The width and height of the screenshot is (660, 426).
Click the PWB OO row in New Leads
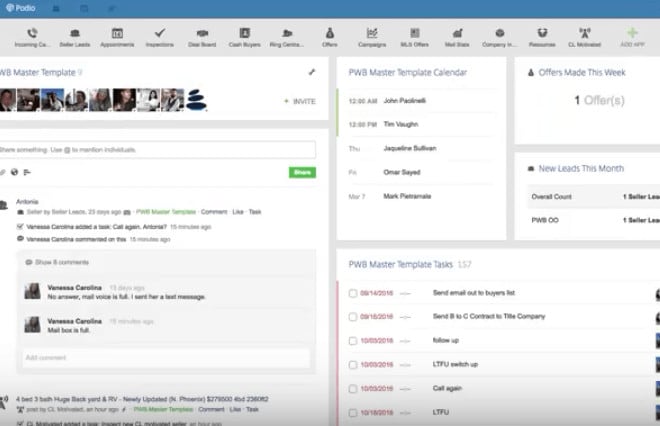coord(593,220)
